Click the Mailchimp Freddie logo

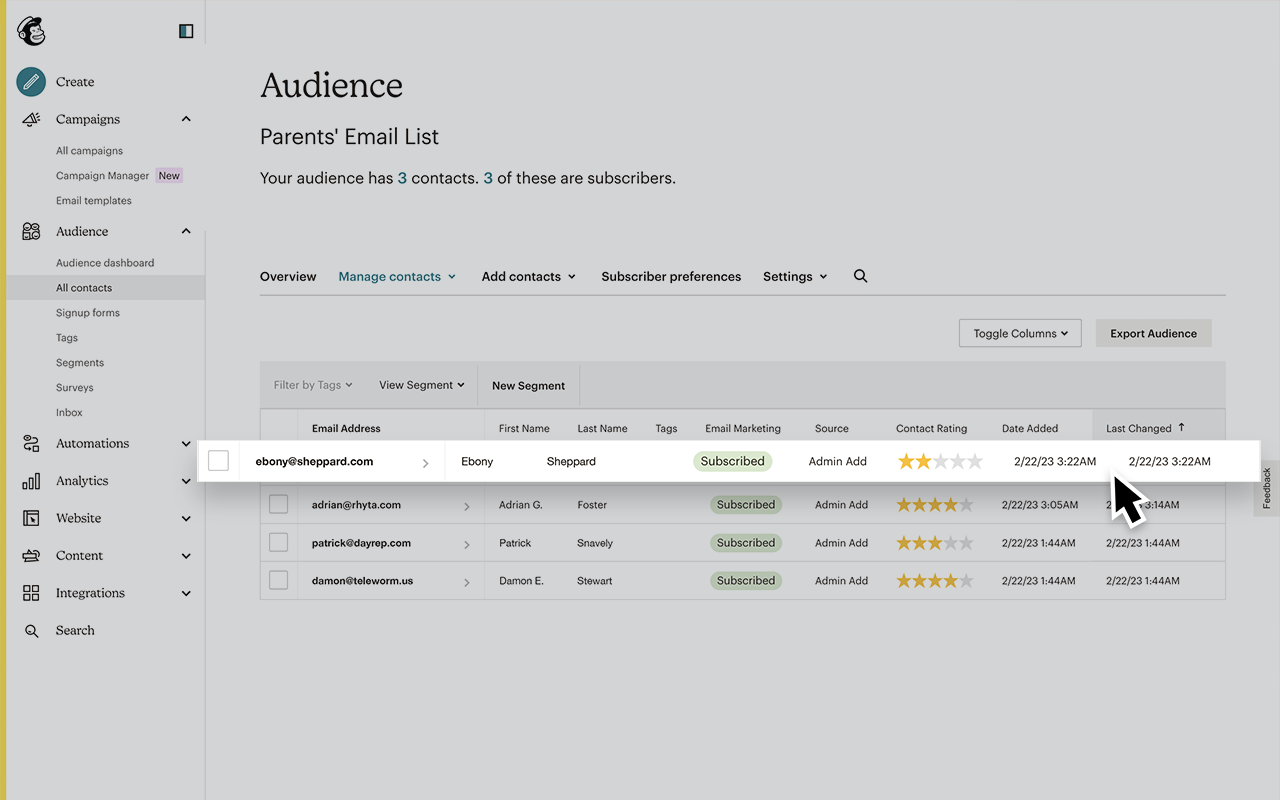pyautogui.click(x=31, y=30)
